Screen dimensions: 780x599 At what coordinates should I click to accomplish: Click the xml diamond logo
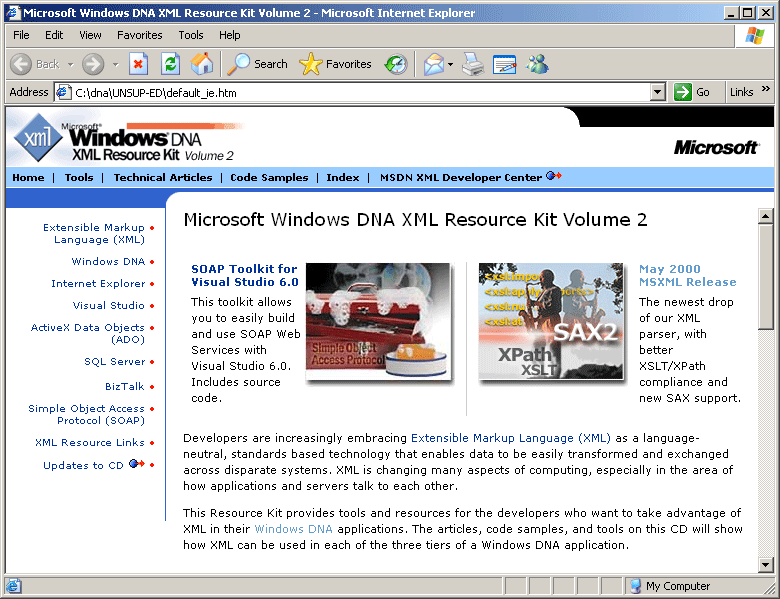click(x=37, y=138)
